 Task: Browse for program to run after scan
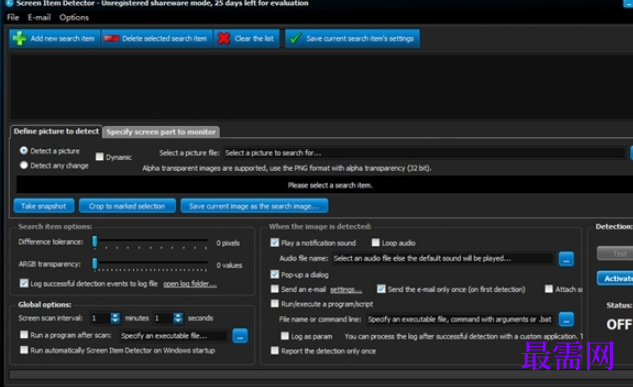(x=240, y=336)
